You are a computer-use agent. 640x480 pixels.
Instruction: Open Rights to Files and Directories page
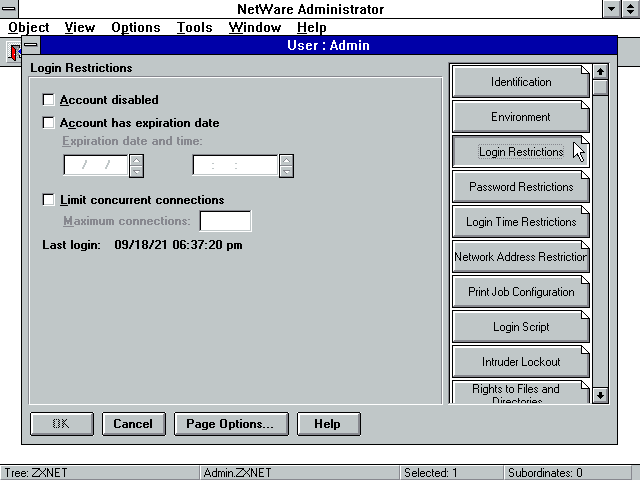521,393
